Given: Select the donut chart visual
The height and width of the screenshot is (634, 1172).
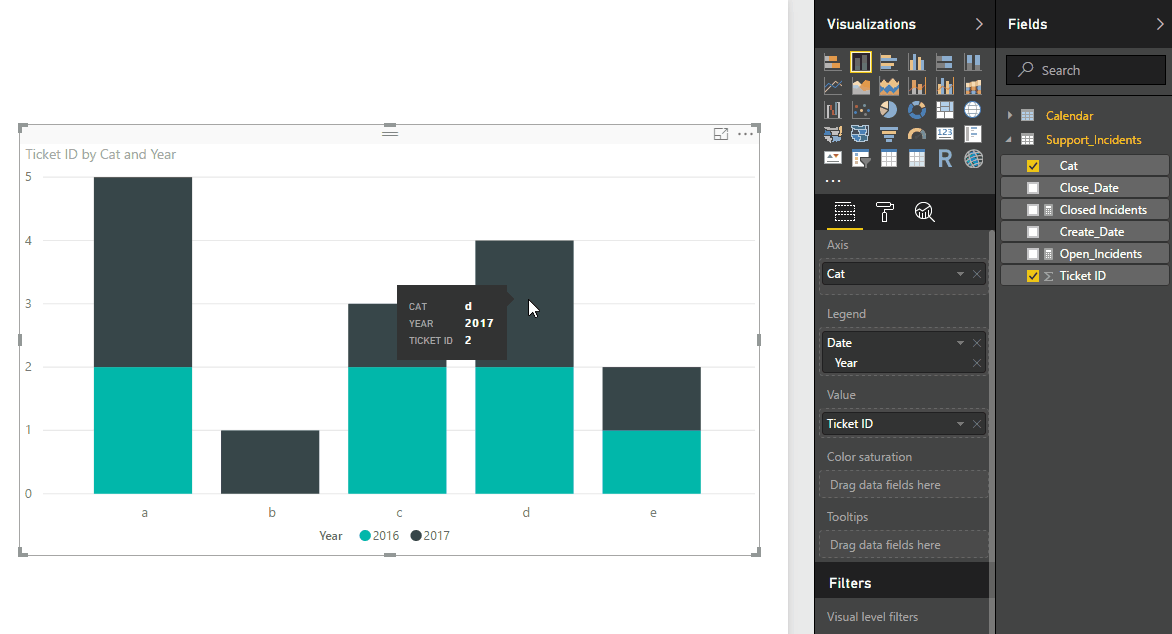Looking at the screenshot, I should (916, 110).
